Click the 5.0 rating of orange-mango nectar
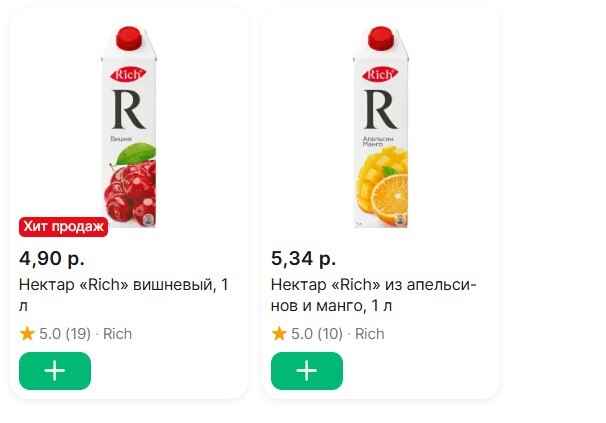This screenshot has height=423, width=606. tap(302, 334)
